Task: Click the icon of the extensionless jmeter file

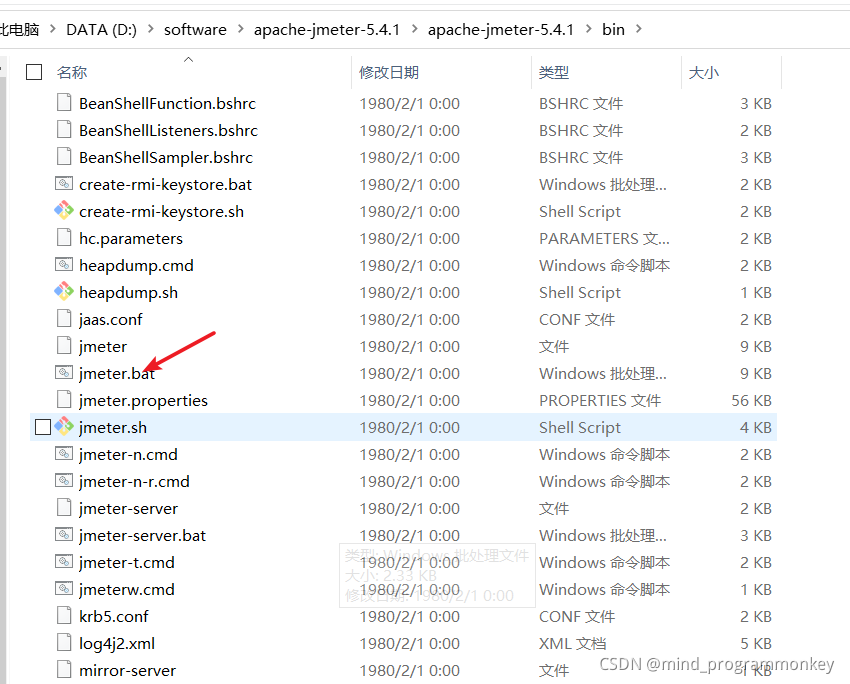Action: point(64,346)
